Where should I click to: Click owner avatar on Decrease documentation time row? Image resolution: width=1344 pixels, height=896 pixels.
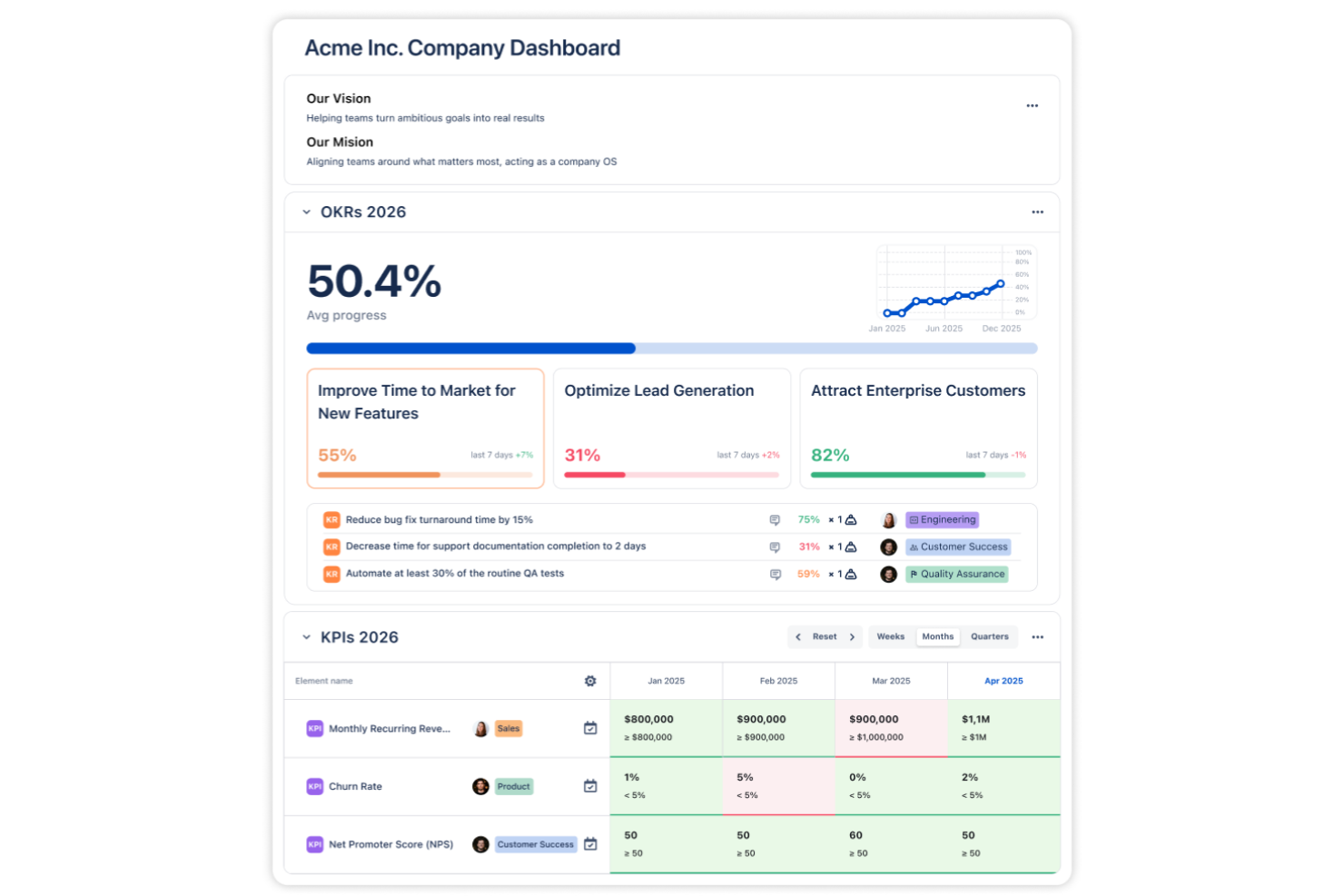click(889, 547)
